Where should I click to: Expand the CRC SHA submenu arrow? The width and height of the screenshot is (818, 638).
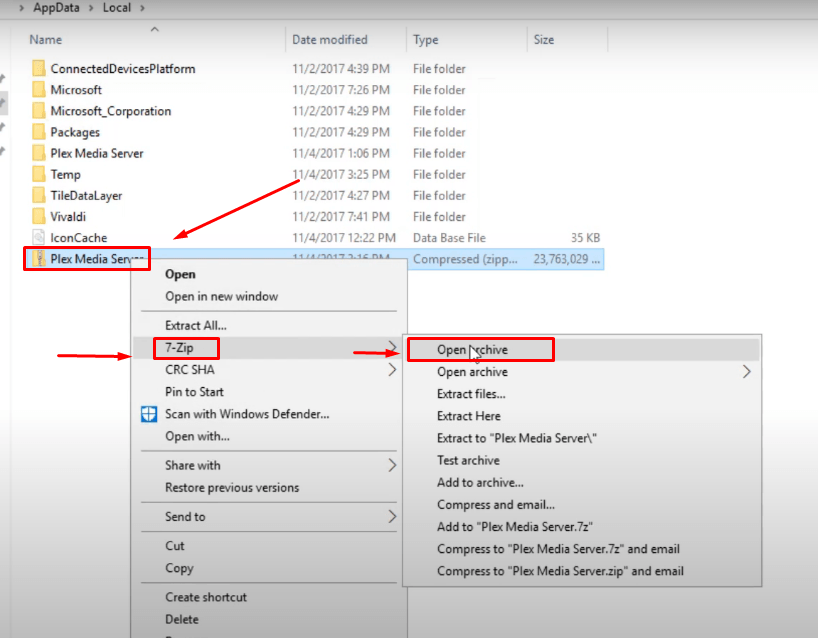click(392, 370)
